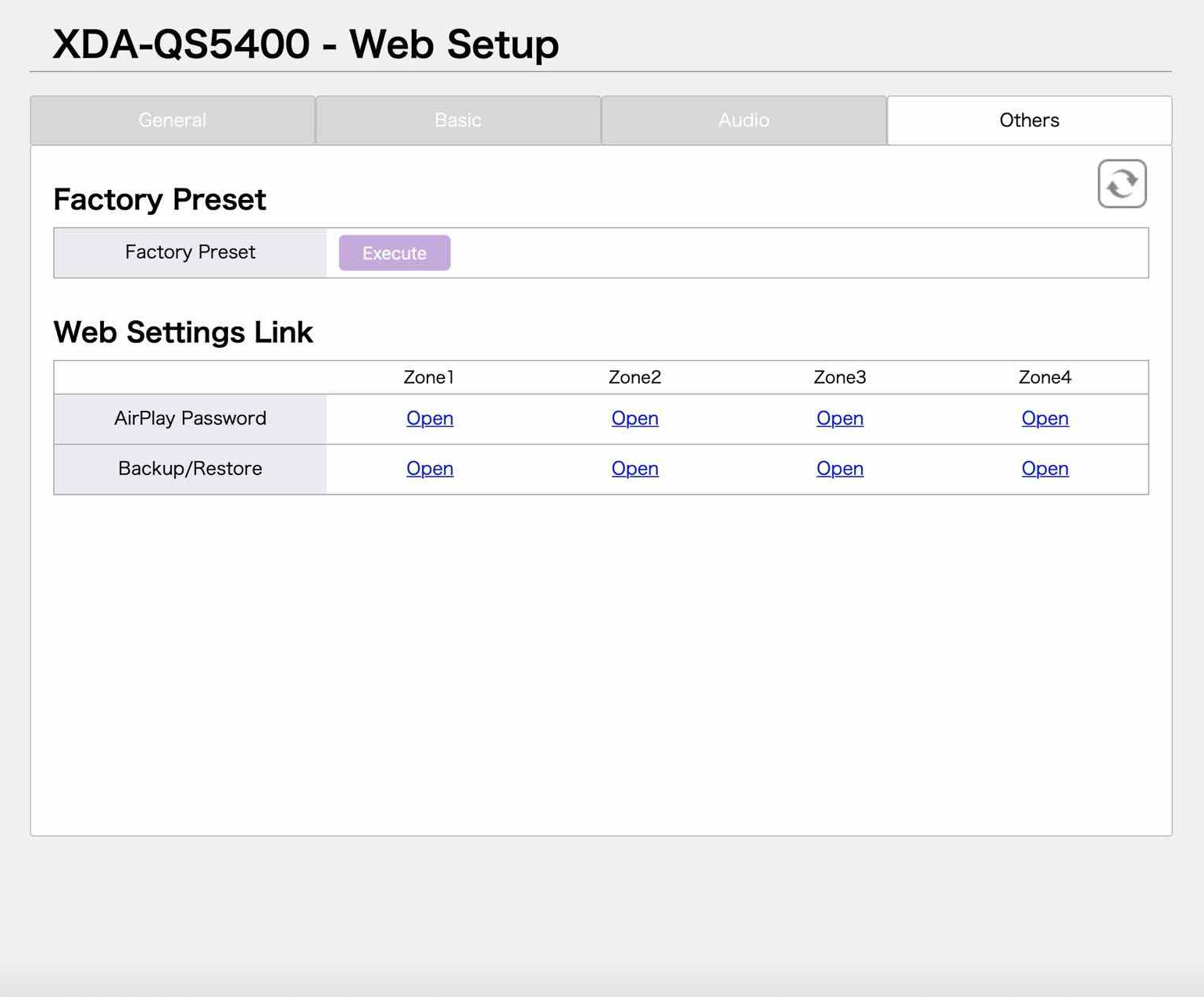Open the Audio tab

point(744,120)
